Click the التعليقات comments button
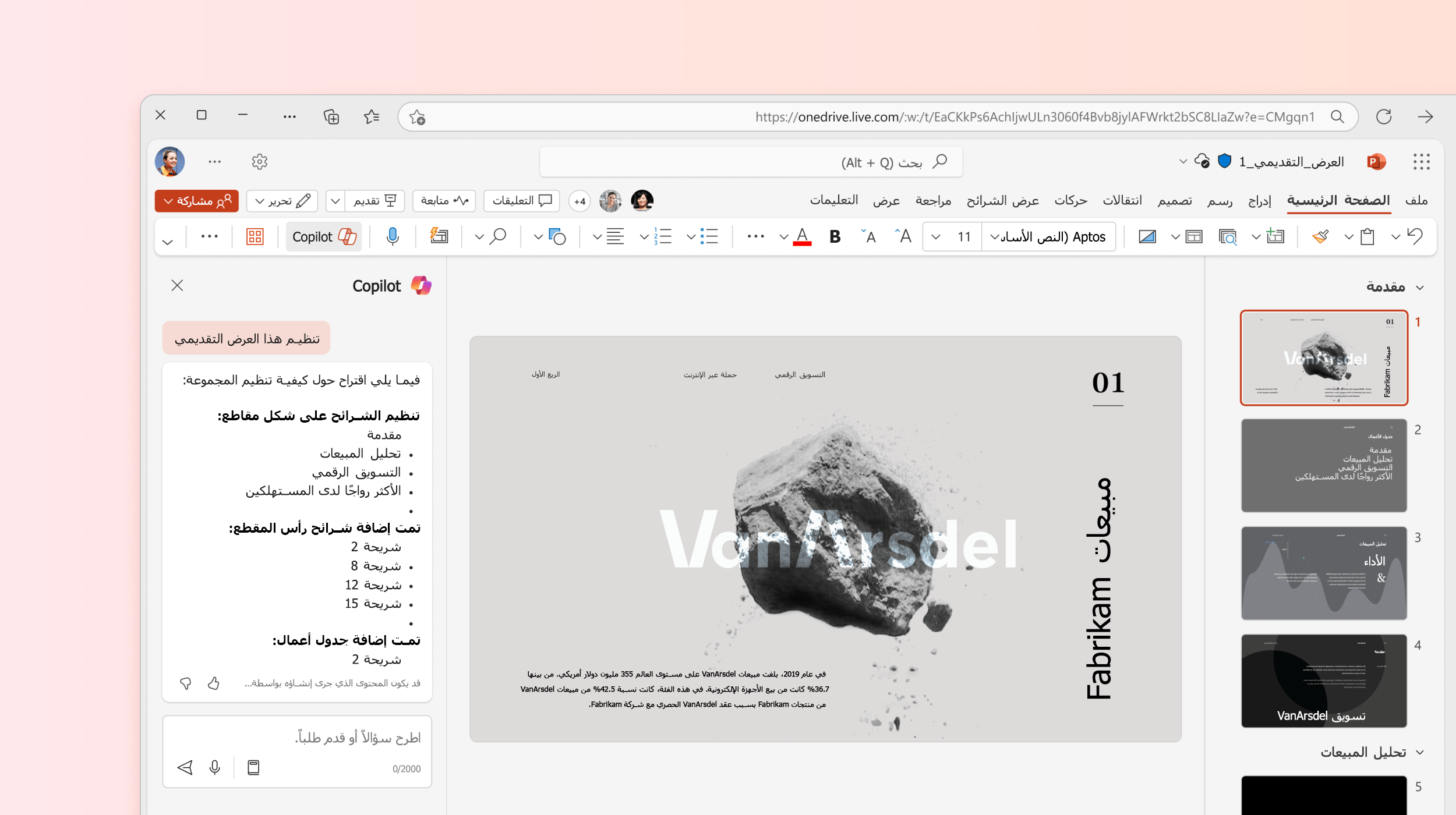The height and width of the screenshot is (815, 1456). tap(522, 201)
